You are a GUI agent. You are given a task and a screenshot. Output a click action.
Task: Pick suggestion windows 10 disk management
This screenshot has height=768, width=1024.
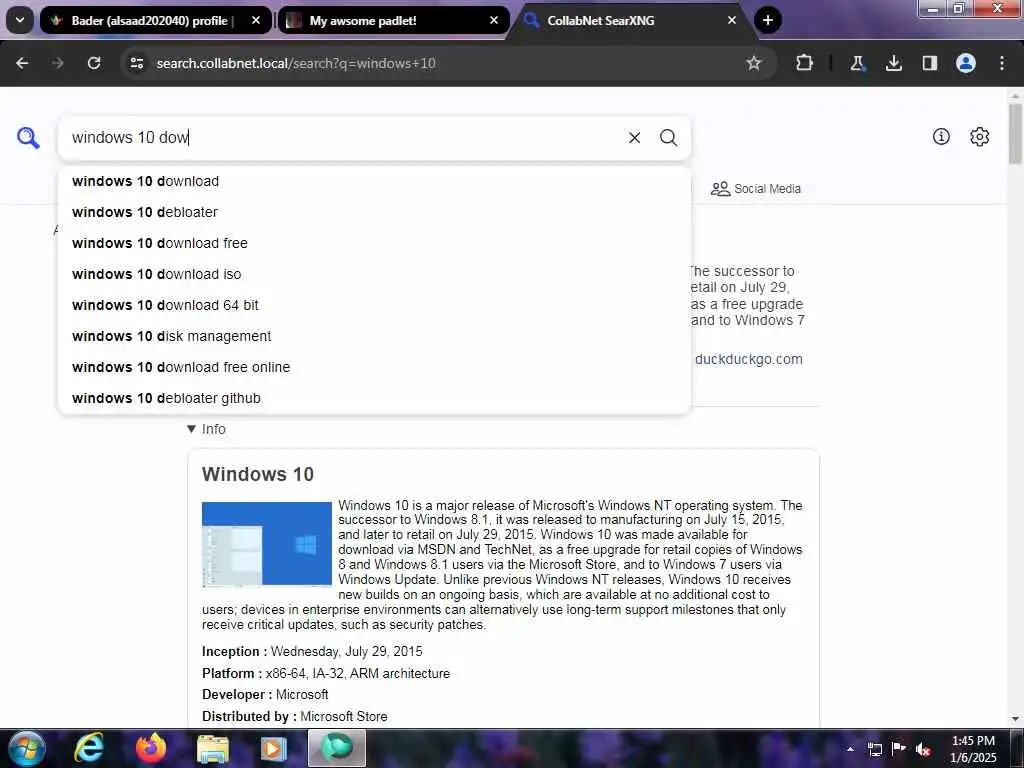374,336
